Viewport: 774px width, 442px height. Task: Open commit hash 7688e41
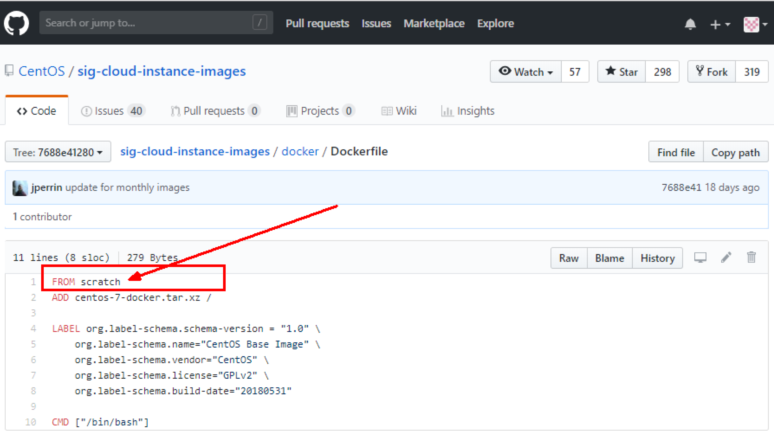[681, 187]
